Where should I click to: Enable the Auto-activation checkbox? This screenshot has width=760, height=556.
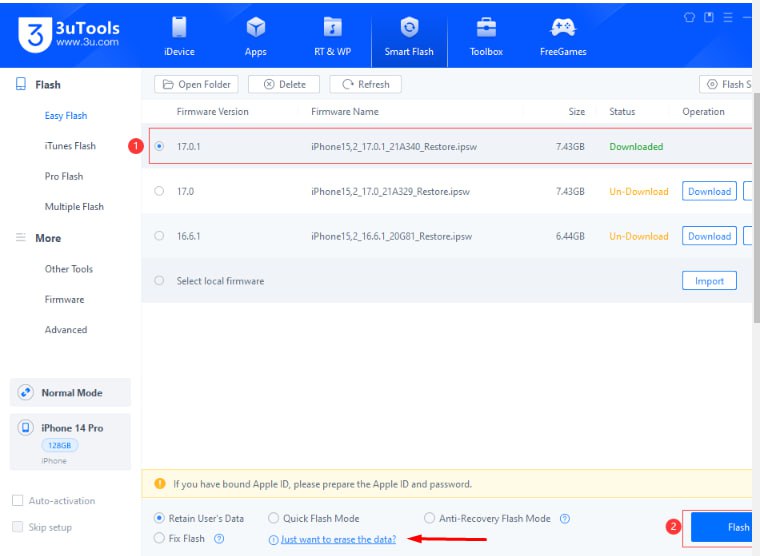(17, 500)
